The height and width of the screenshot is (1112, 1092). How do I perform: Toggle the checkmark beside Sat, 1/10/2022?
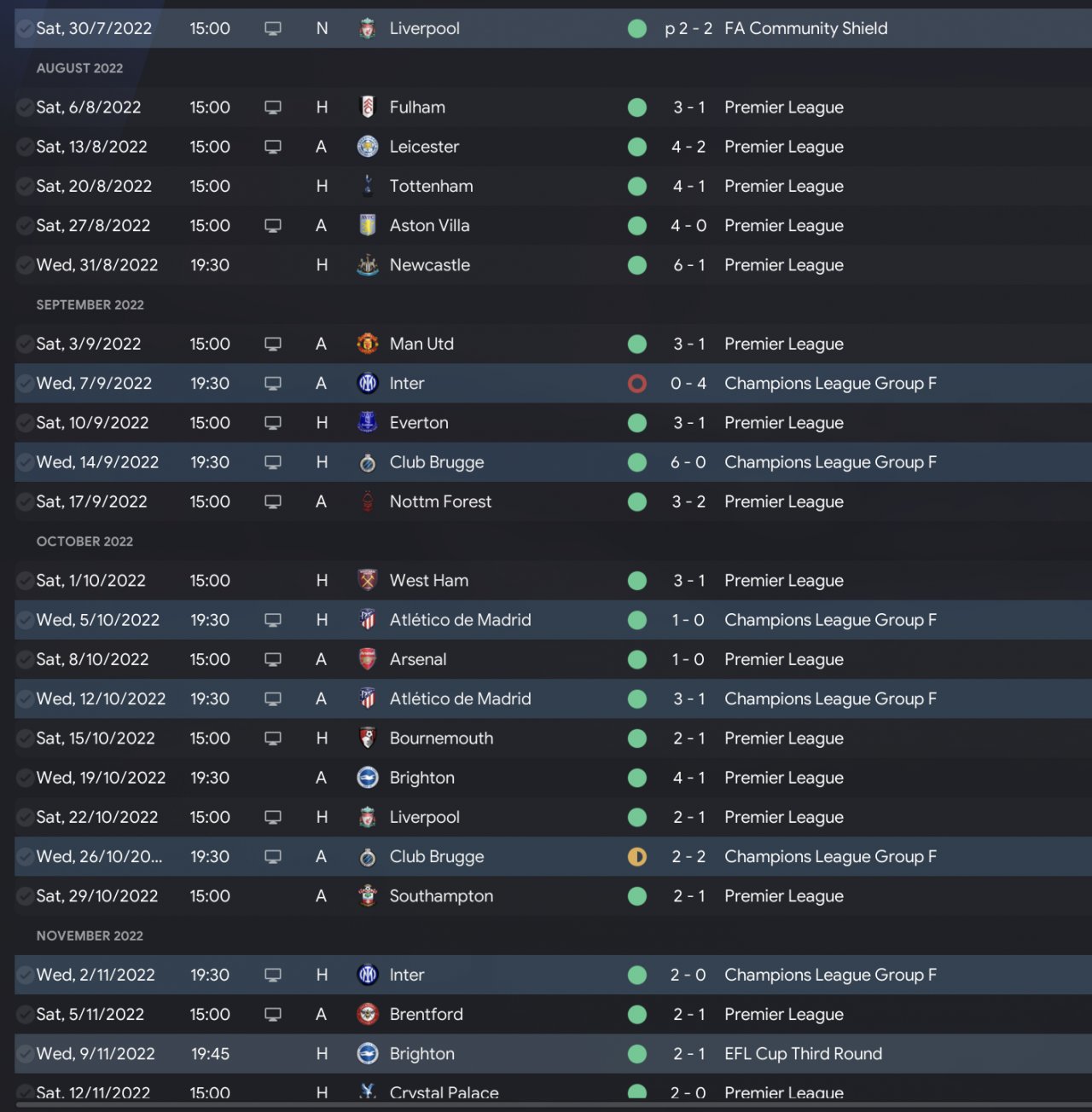point(26,581)
